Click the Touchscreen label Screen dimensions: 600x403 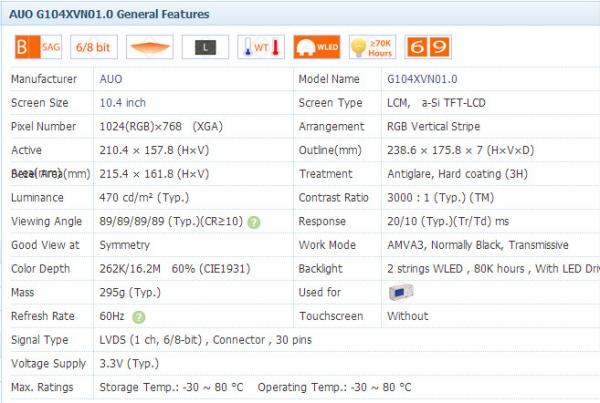coord(331,317)
